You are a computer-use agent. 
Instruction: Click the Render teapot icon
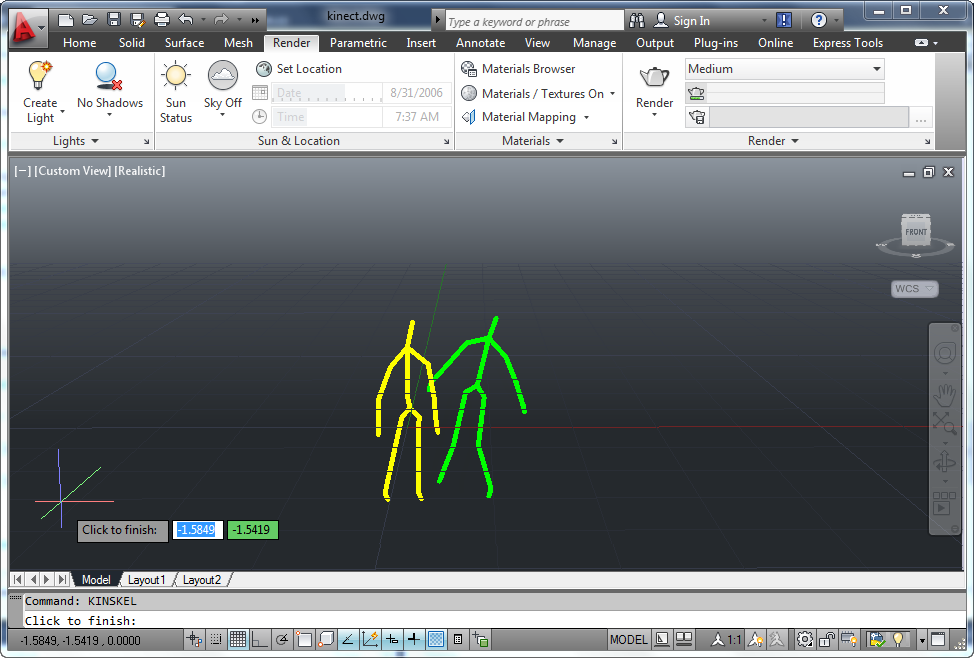[x=654, y=78]
